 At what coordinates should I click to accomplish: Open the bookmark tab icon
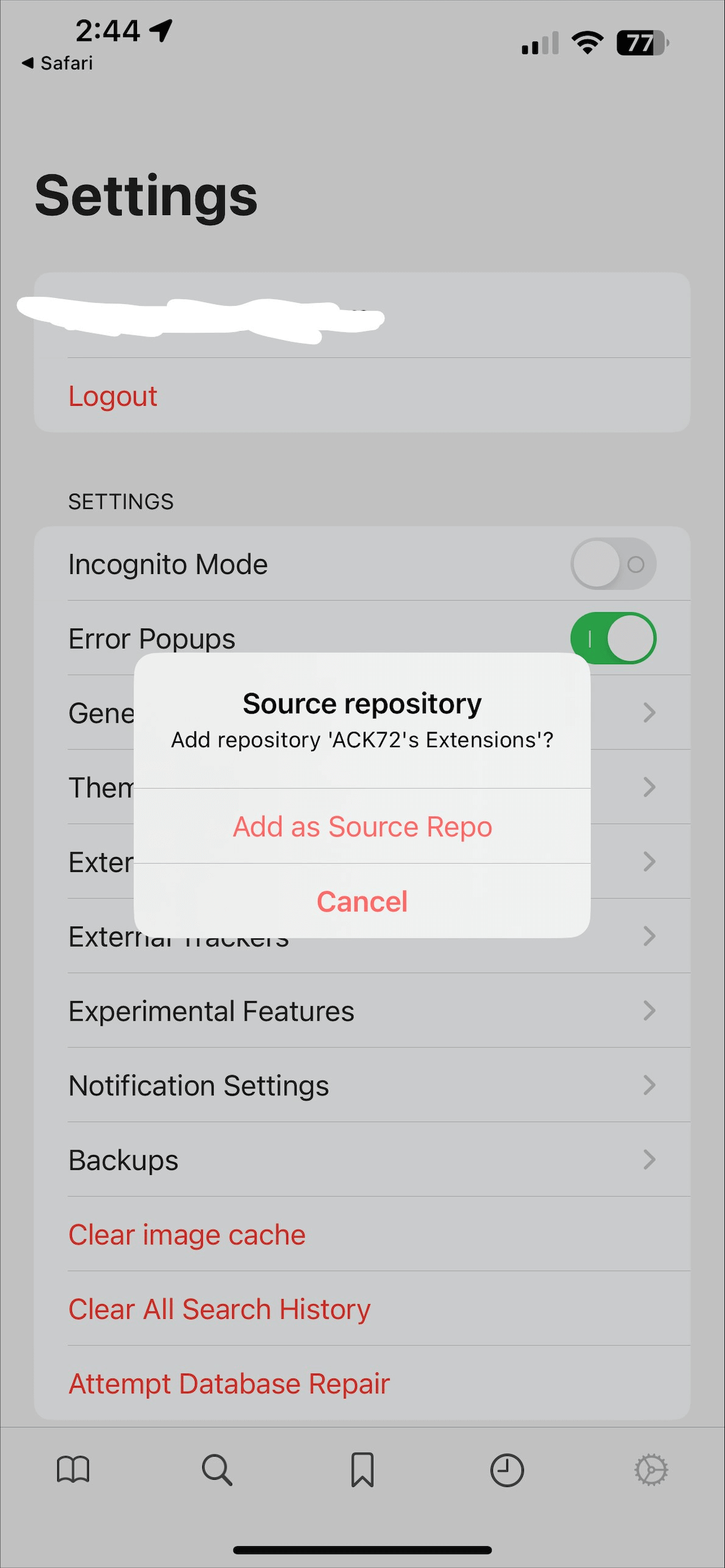tap(362, 1469)
